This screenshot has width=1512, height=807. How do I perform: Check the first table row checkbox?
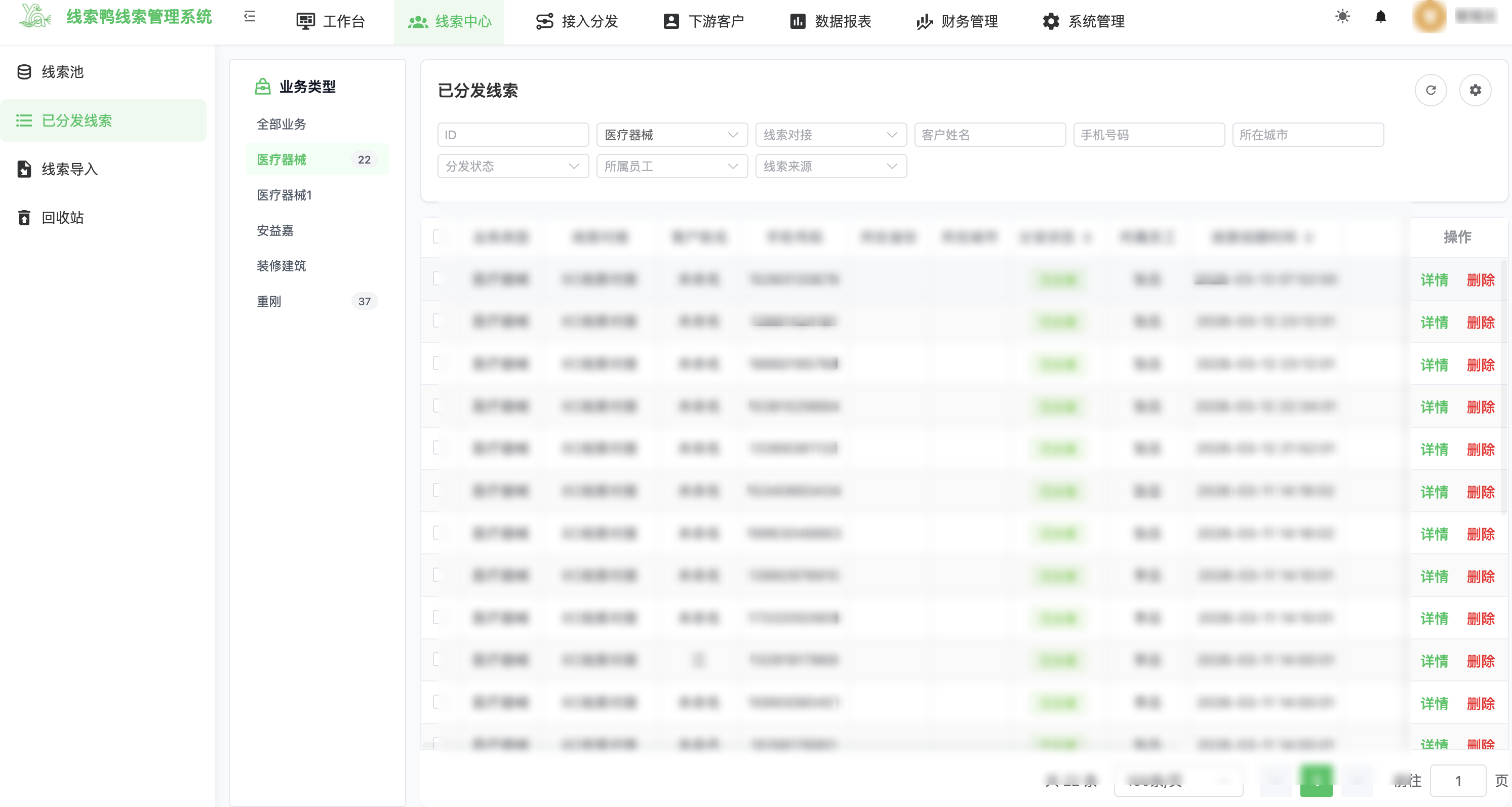tap(436, 279)
